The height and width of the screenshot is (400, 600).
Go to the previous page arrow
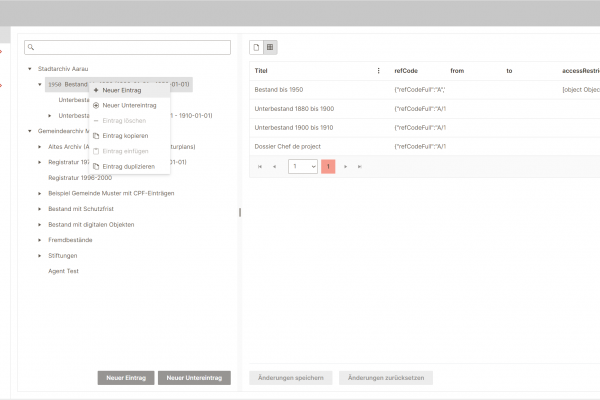(275, 166)
